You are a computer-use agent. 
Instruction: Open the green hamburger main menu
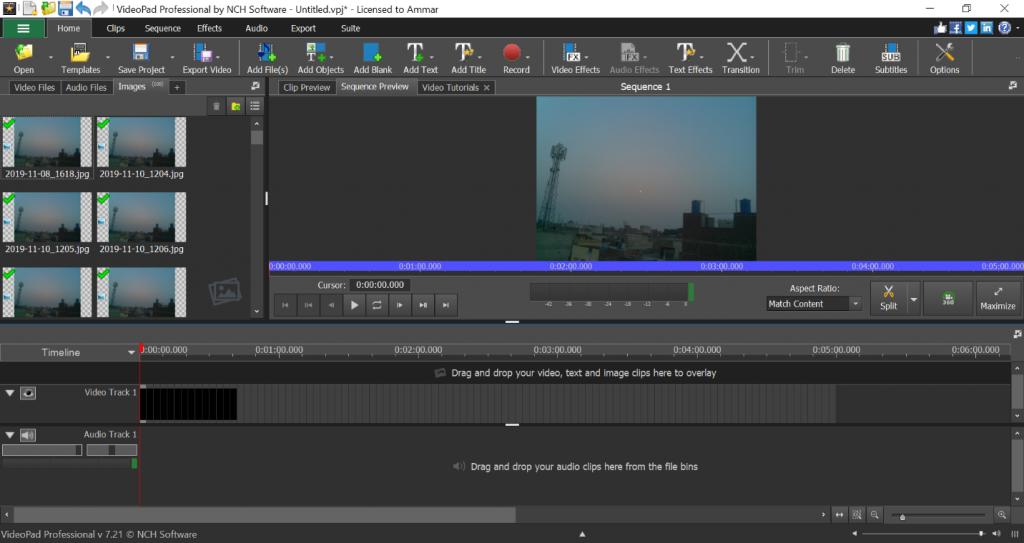(x=24, y=28)
